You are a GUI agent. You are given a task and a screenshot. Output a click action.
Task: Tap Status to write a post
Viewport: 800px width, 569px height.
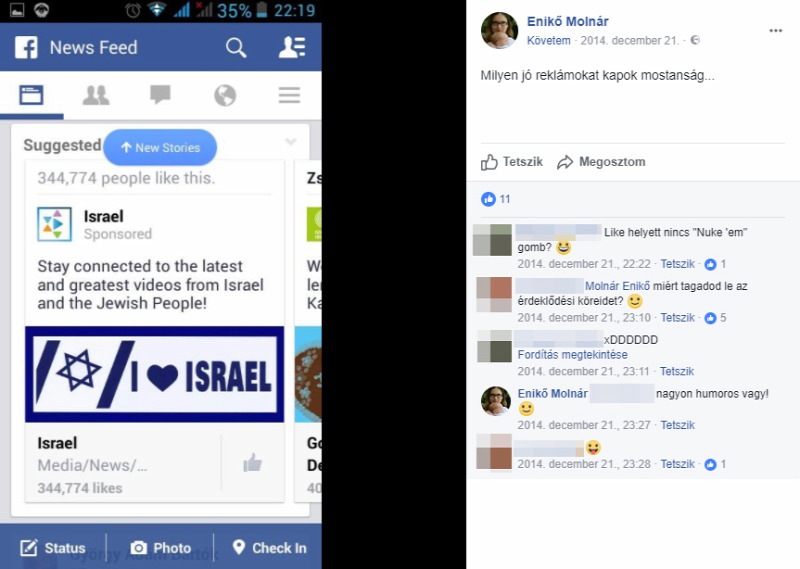pyautogui.click(x=53, y=548)
